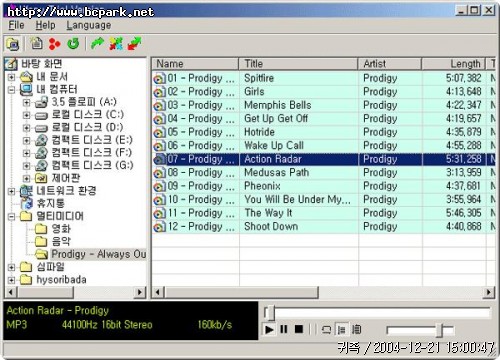Click the 영화 folder icon

pos(41,229)
